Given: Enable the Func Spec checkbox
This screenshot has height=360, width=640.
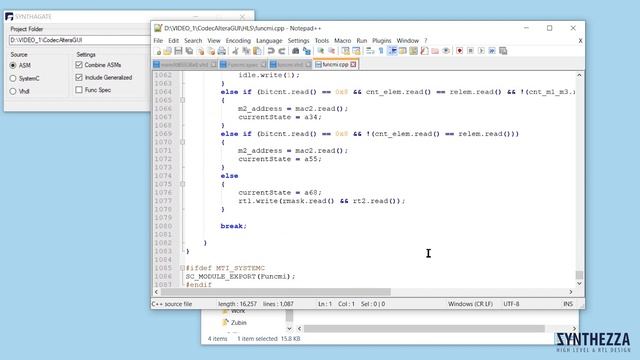Looking at the screenshot, I should pyautogui.click(x=79, y=90).
